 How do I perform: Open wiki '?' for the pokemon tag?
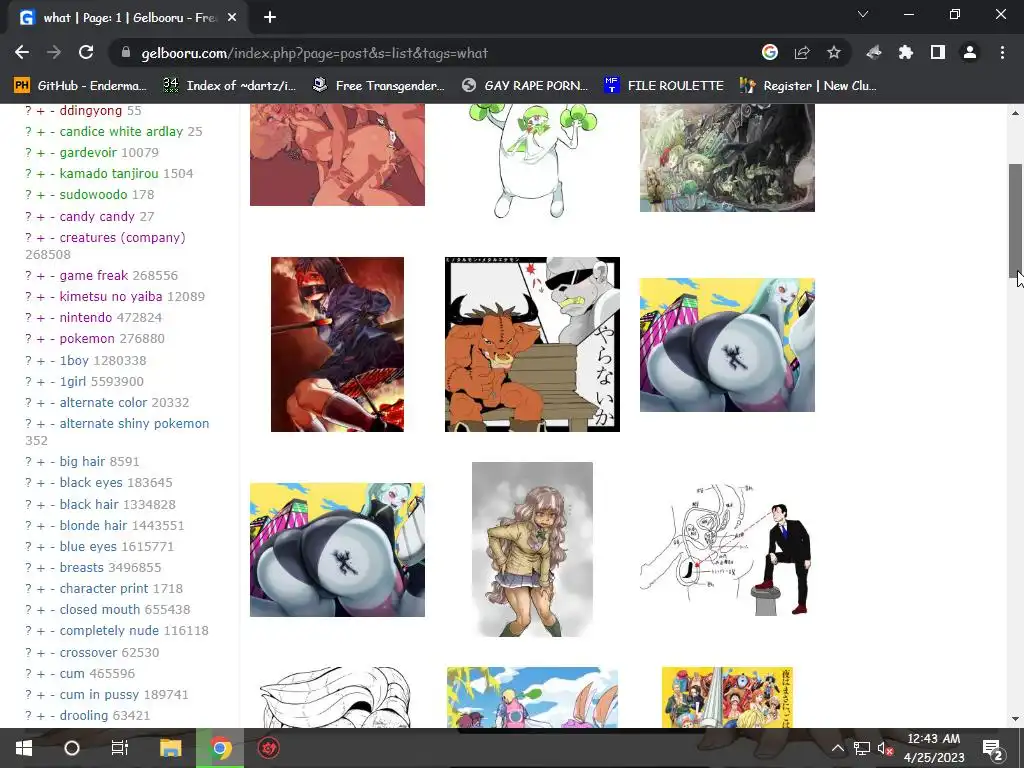28,339
